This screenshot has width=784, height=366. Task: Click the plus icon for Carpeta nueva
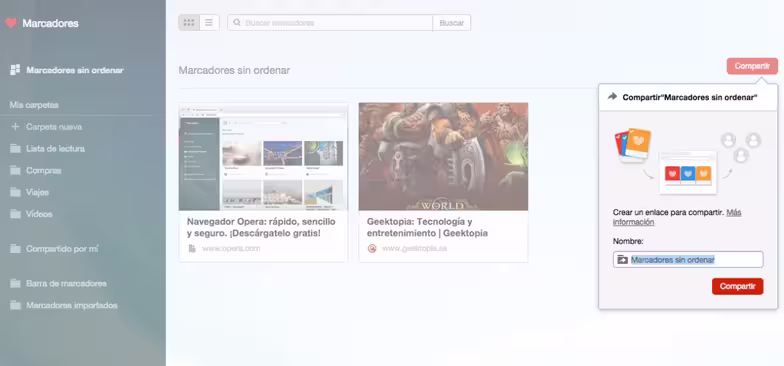point(15,126)
